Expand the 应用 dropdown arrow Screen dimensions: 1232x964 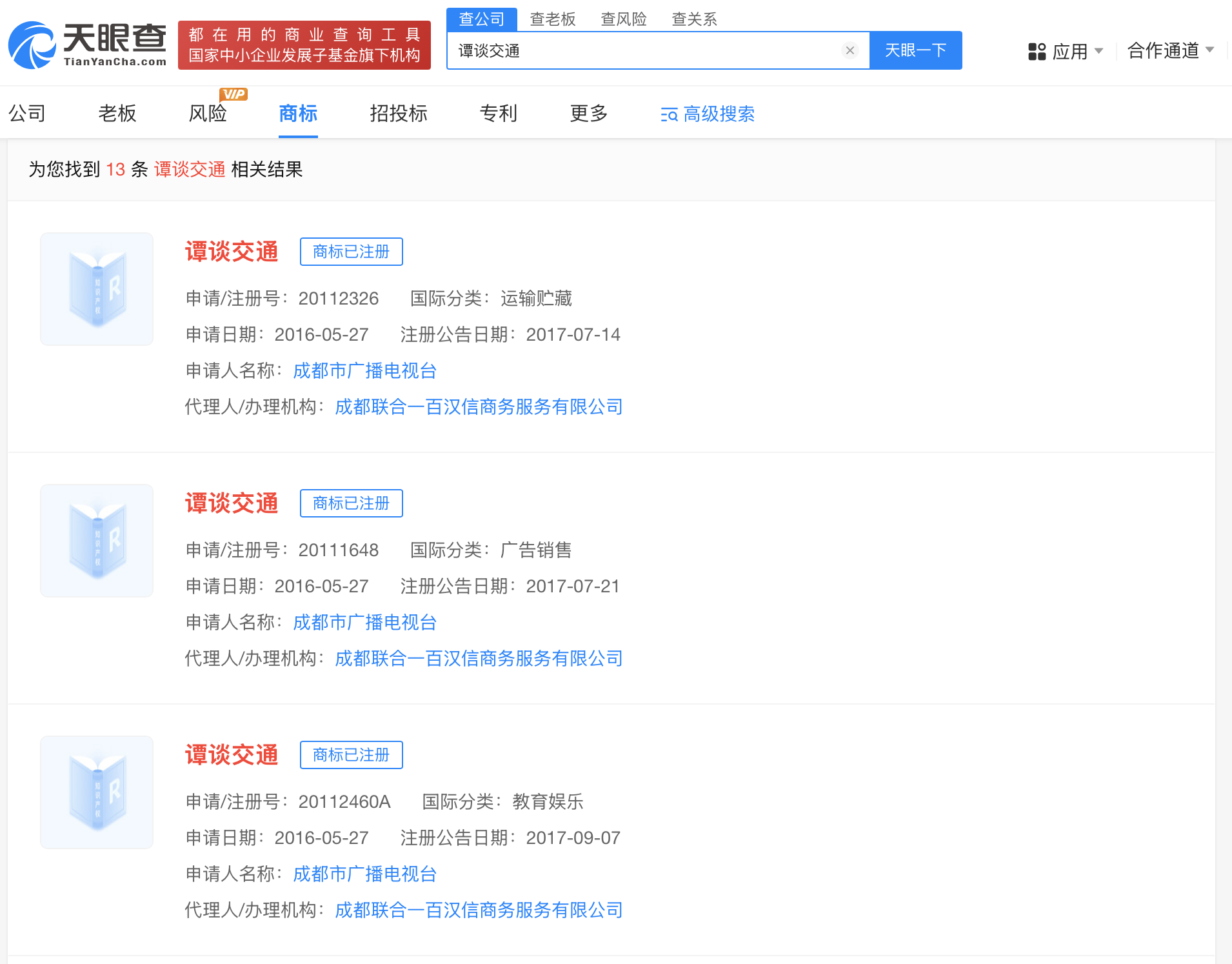pyautogui.click(x=1099, y=50)
